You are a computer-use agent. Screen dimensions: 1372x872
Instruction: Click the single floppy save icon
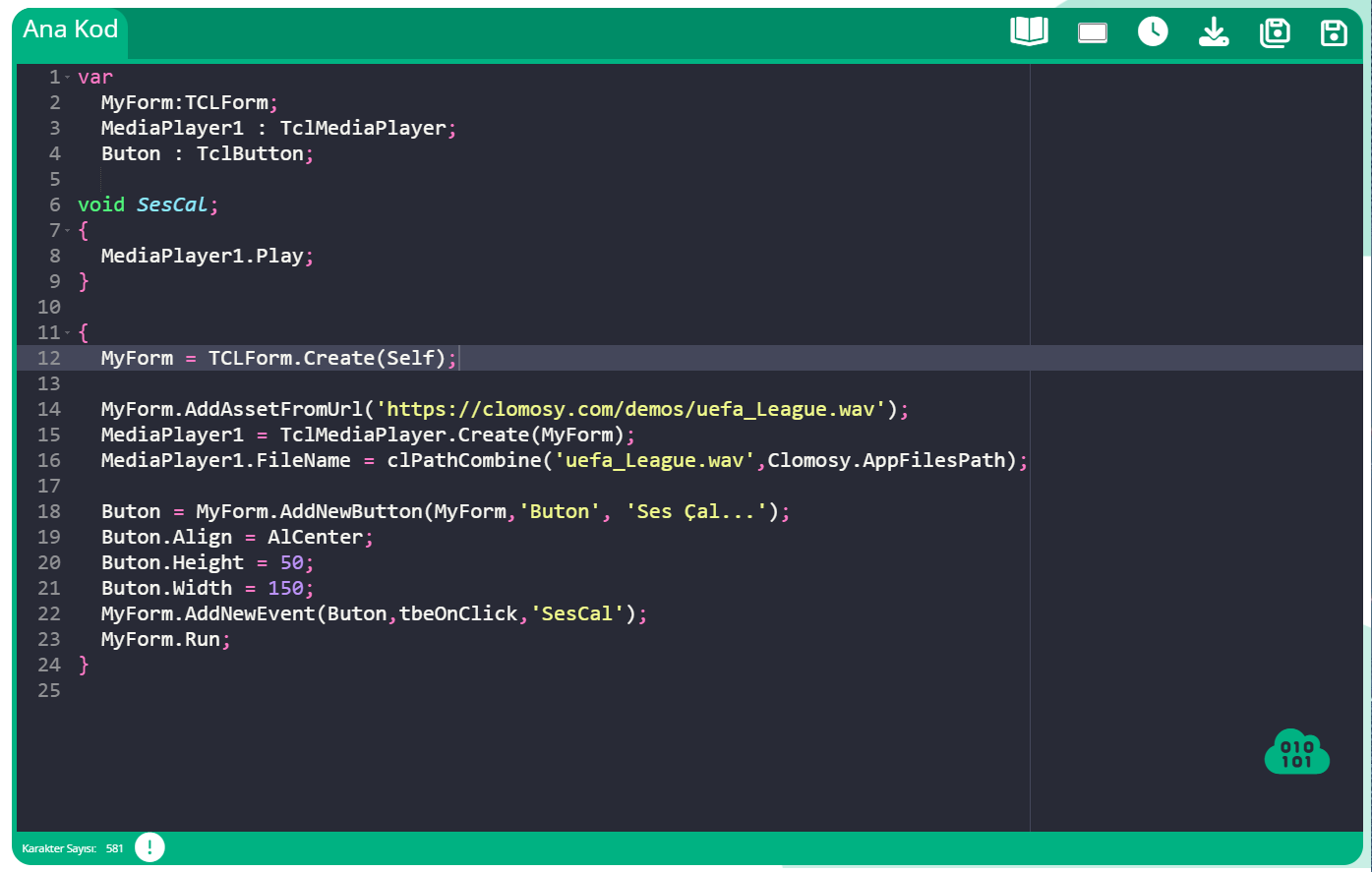coord(1334,32)
